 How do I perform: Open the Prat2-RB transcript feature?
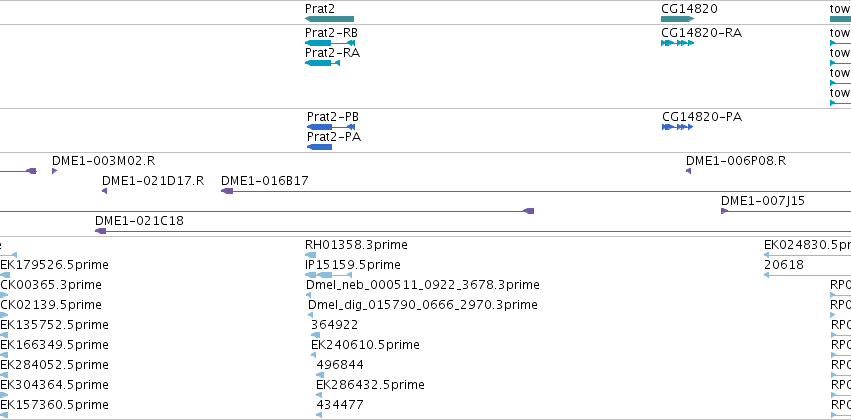[330, 43]
